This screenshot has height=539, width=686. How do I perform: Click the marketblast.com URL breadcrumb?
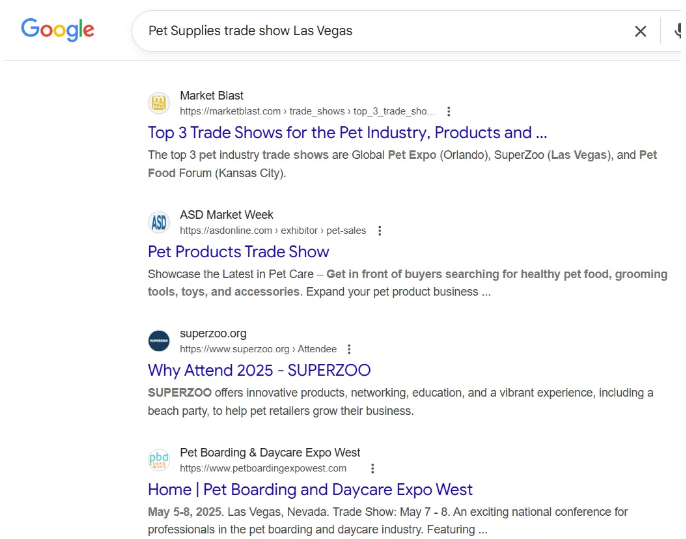click(306, 112)
